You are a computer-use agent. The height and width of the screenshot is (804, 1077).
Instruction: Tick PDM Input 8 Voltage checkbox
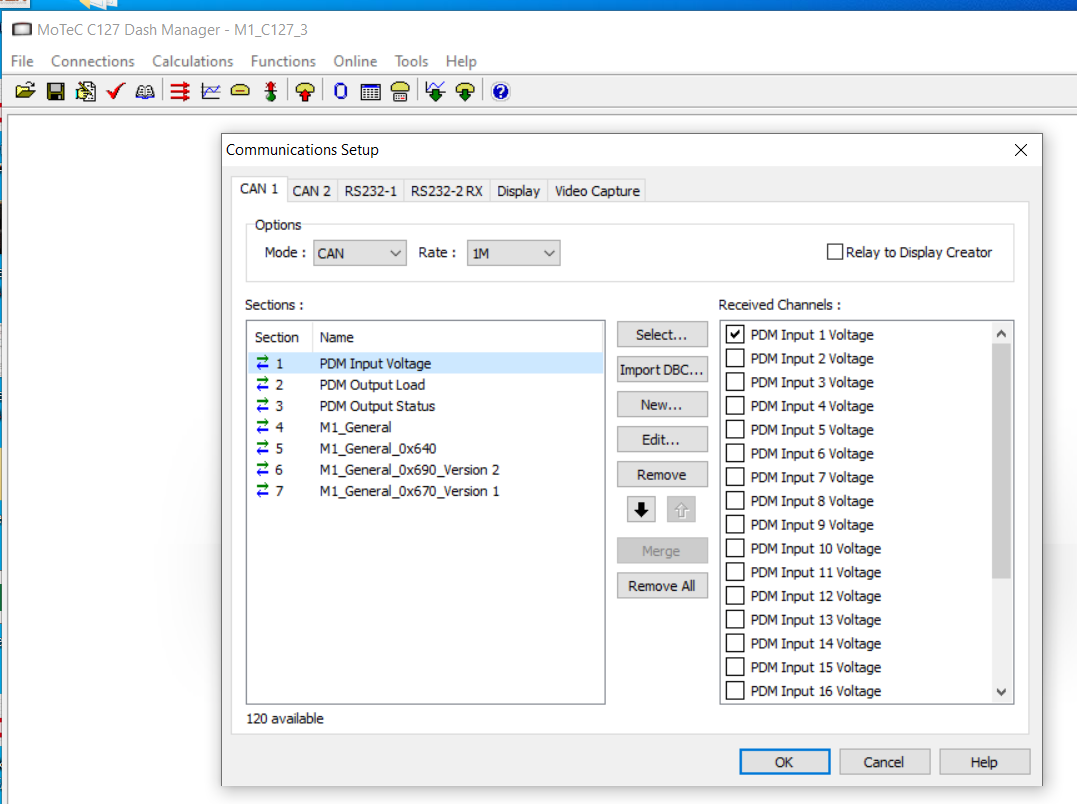pyautogui.click(x=735, y=501)
